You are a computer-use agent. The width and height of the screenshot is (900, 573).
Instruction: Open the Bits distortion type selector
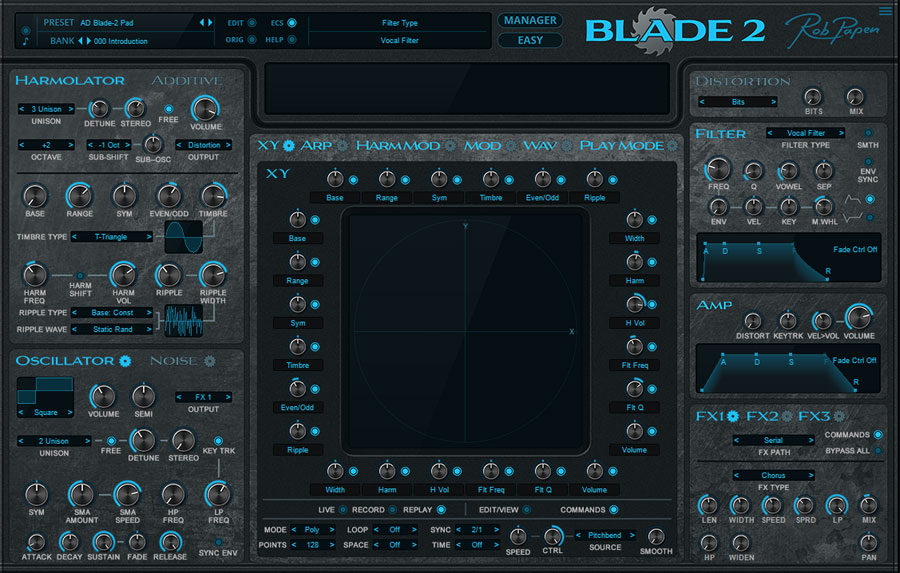pos(738,102)
